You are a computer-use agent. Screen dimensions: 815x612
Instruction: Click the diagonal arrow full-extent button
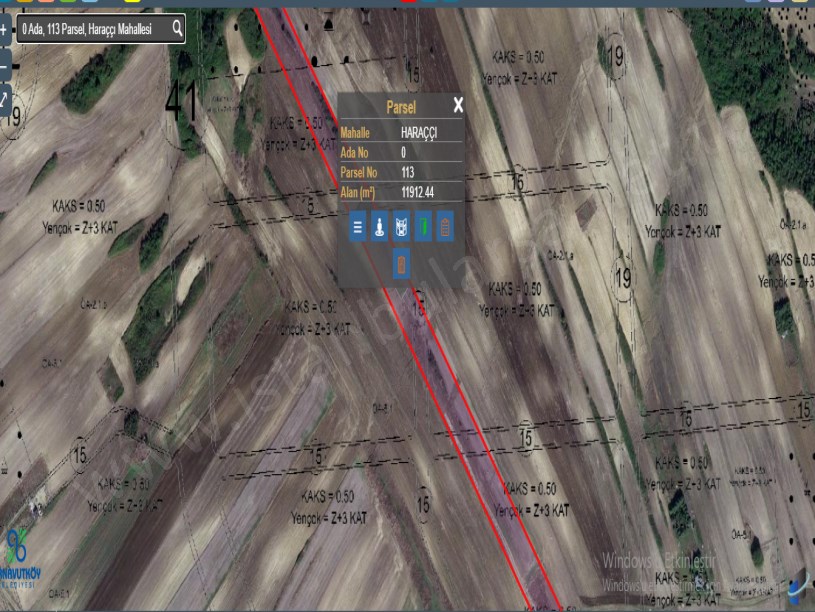pyautogui.click(x=4, y=98)
